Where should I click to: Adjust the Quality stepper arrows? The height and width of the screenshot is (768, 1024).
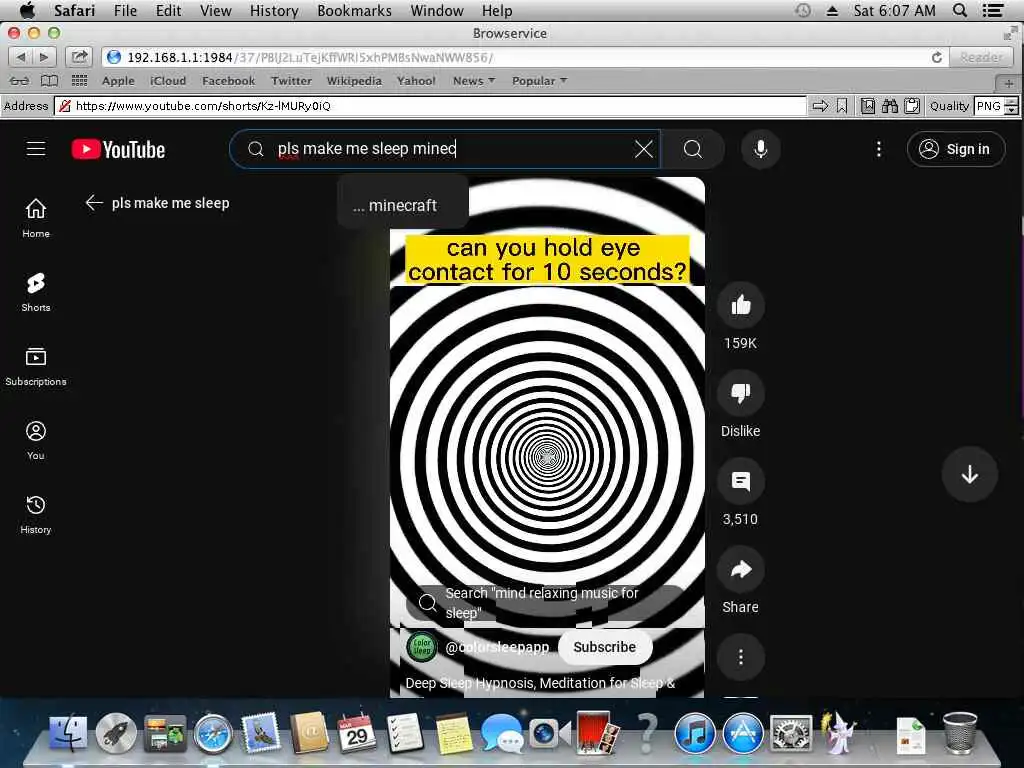pos(1011,106)
